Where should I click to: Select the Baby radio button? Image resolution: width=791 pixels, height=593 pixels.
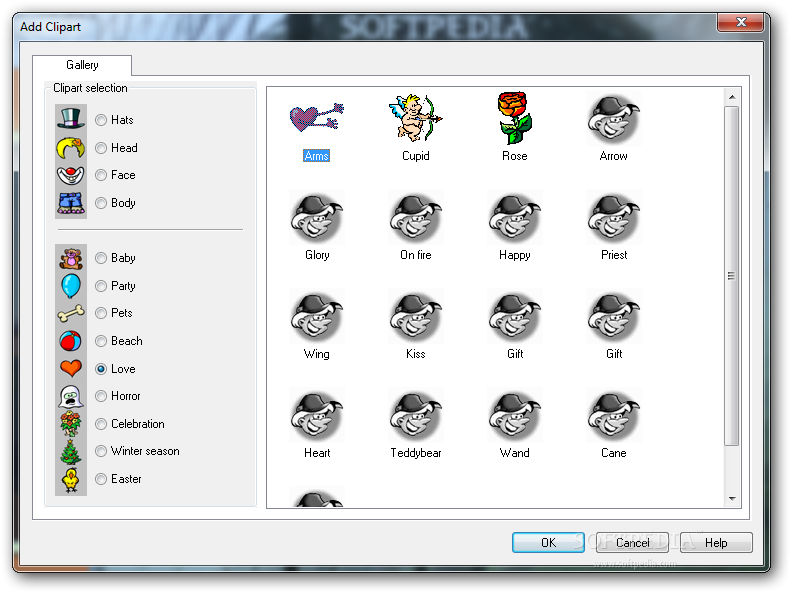tap(101, 258)
